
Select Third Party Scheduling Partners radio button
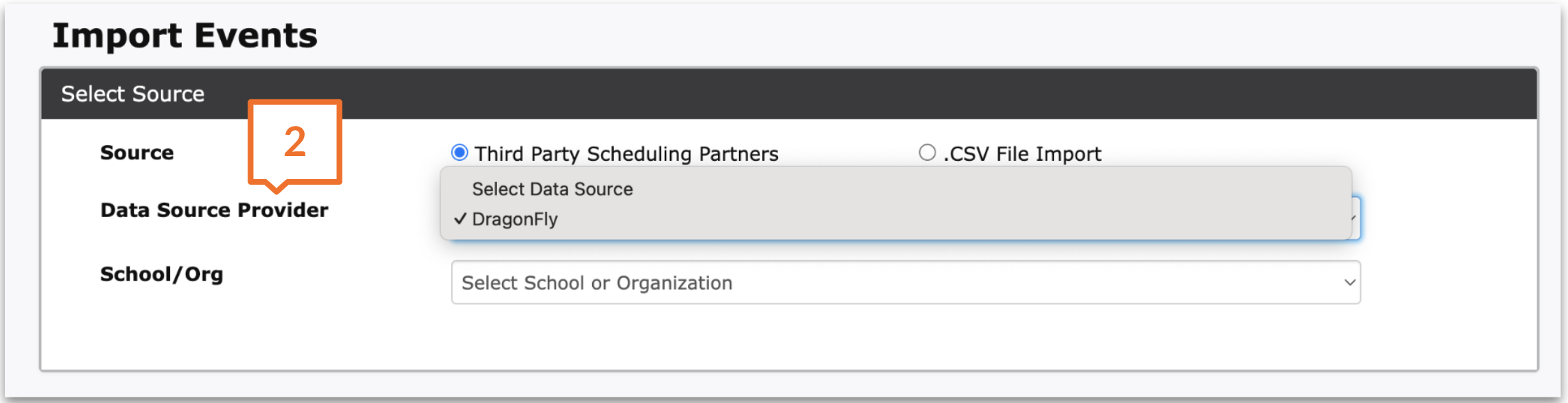coord(459,153)
